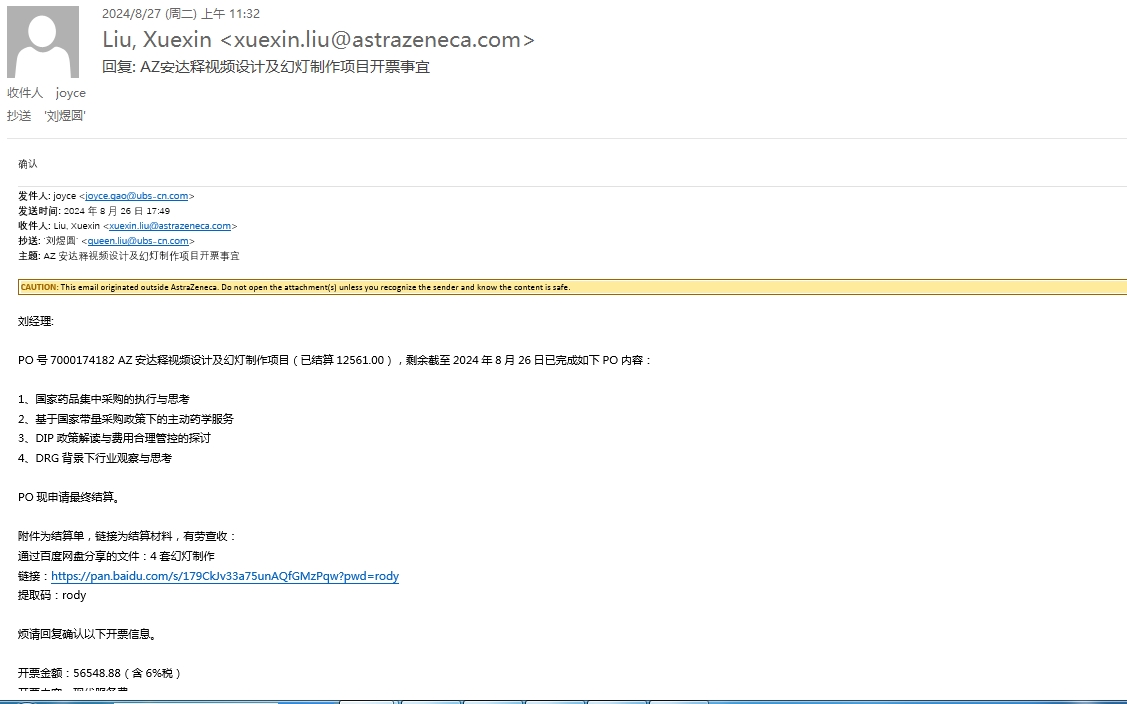
Task: Click list item 2 about 主动药学服务
Action: pyautogui.click(x=126, y=419)
